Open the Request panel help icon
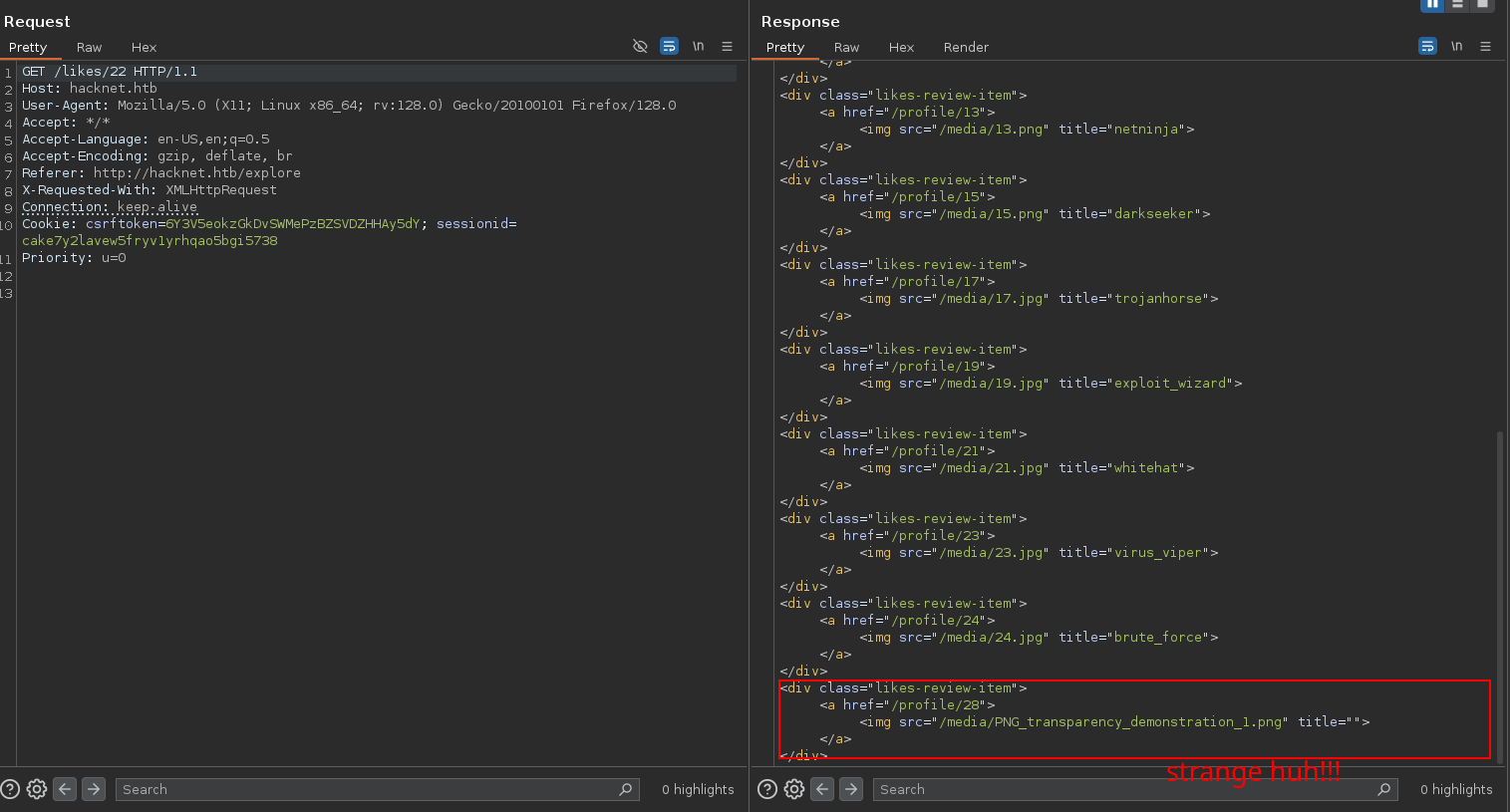The image size is (1510, 812). [x=10, y=789]
